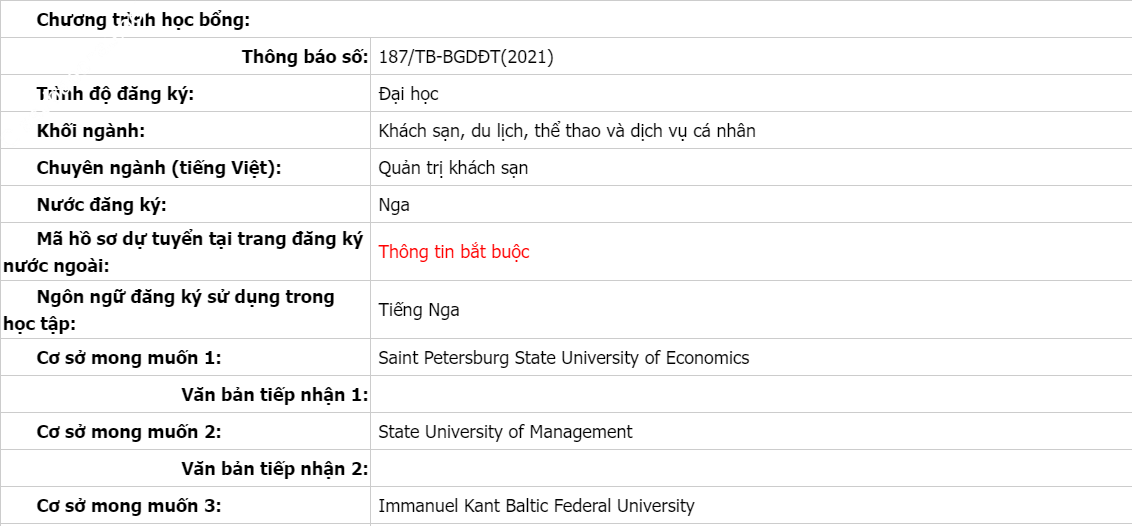Click the 'Khối ngành:' label
Viewport: 1132px width, 526px height.
pyautogui.click(x=91, y=131)
